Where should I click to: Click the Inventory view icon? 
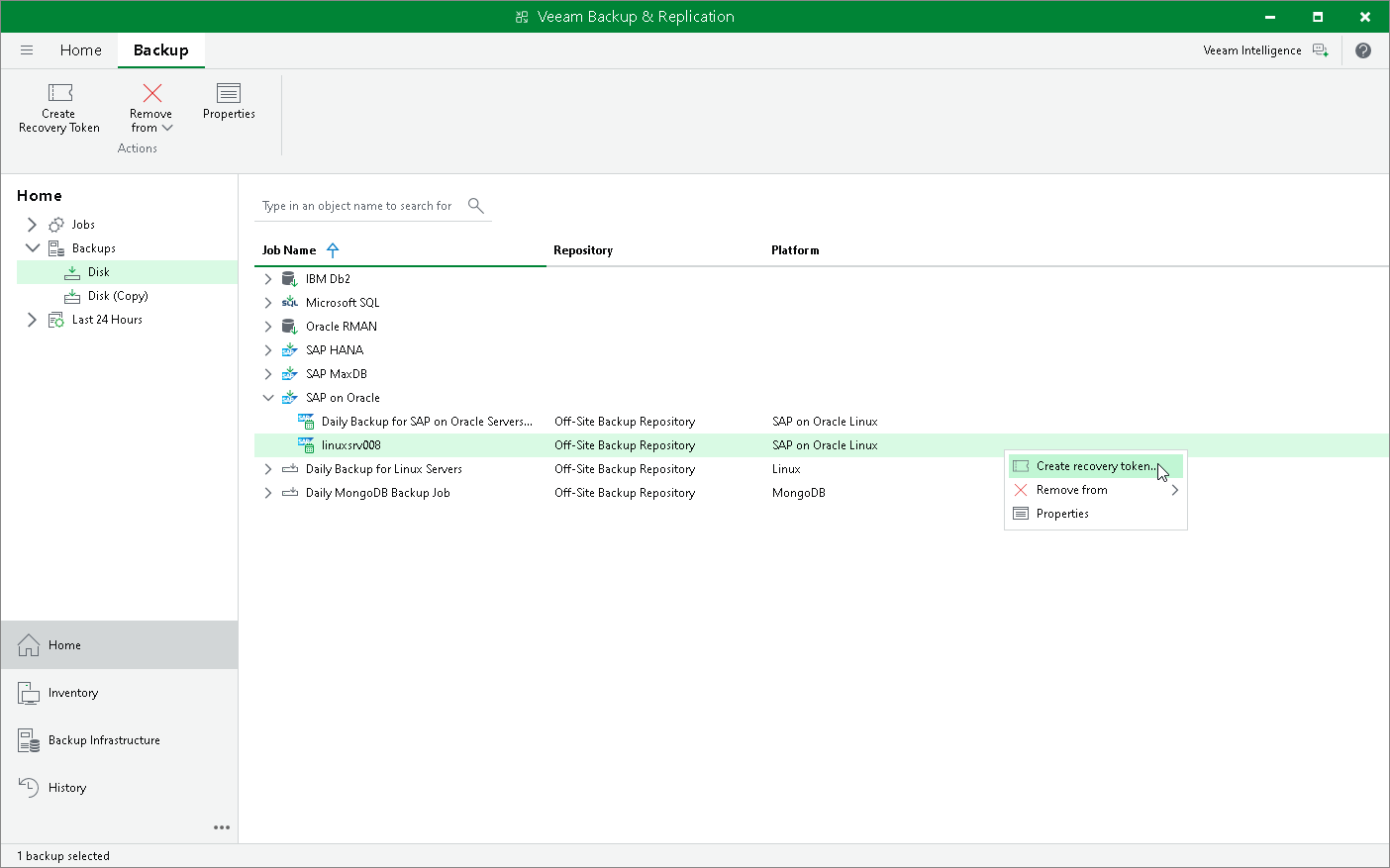pyautogui.click(x=29, y=693)
